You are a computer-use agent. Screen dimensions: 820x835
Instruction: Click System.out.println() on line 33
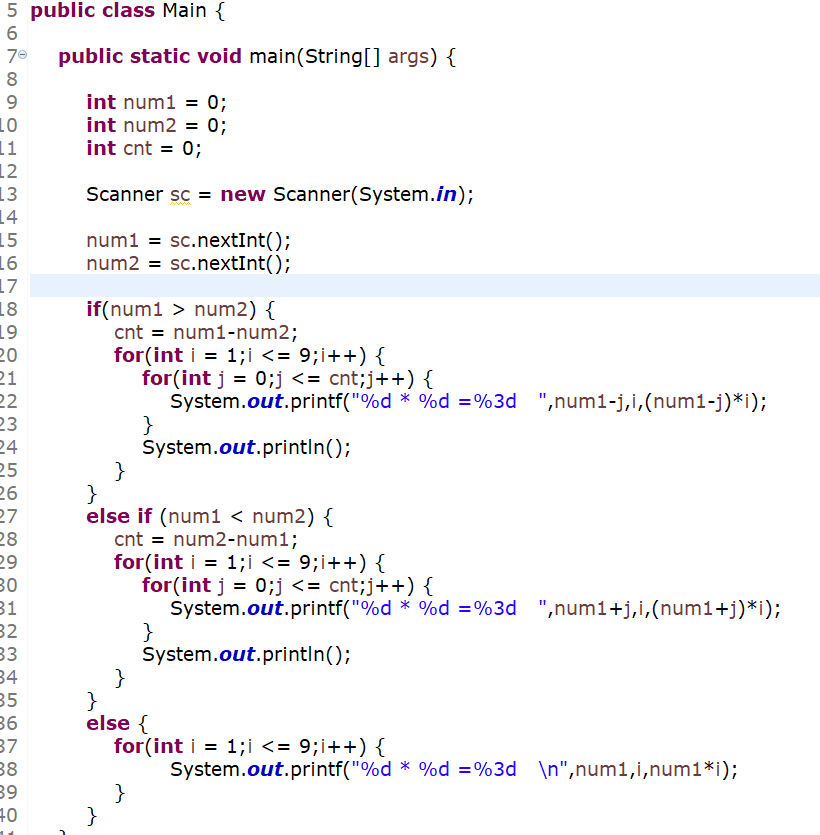pyautogui.click(x=247, y=654)
